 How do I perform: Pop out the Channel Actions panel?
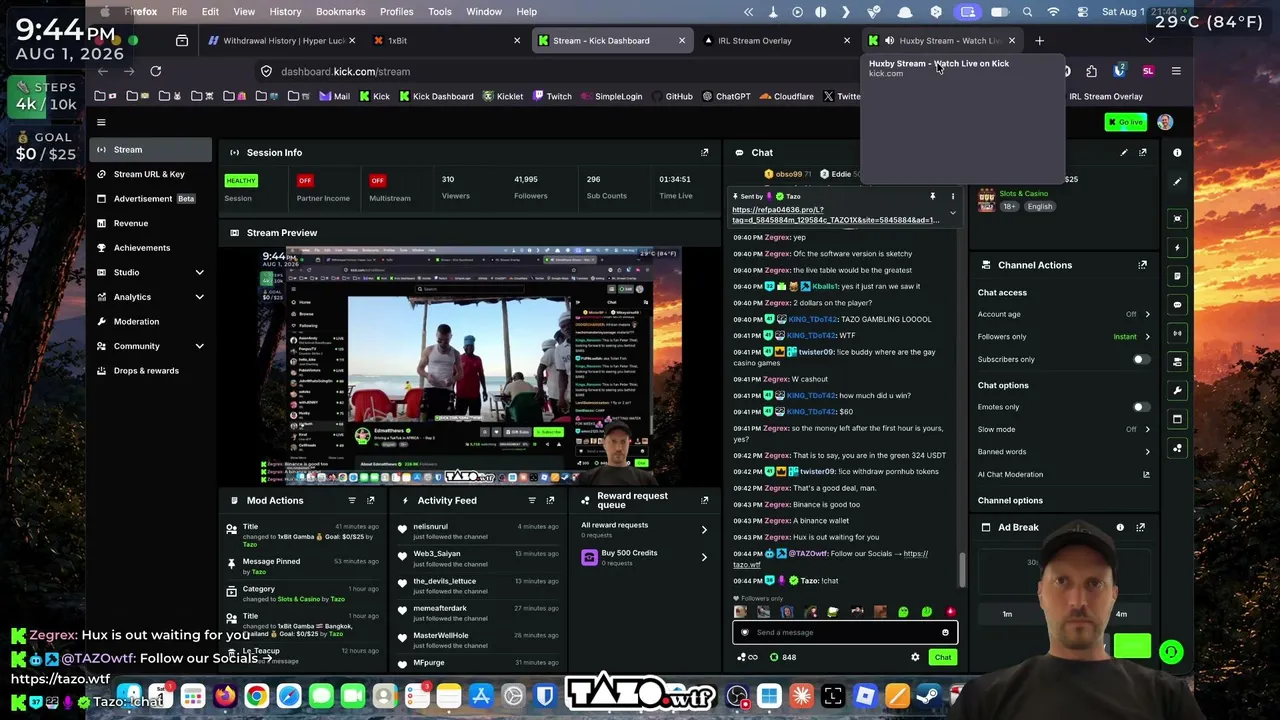tap(1143, 265)
